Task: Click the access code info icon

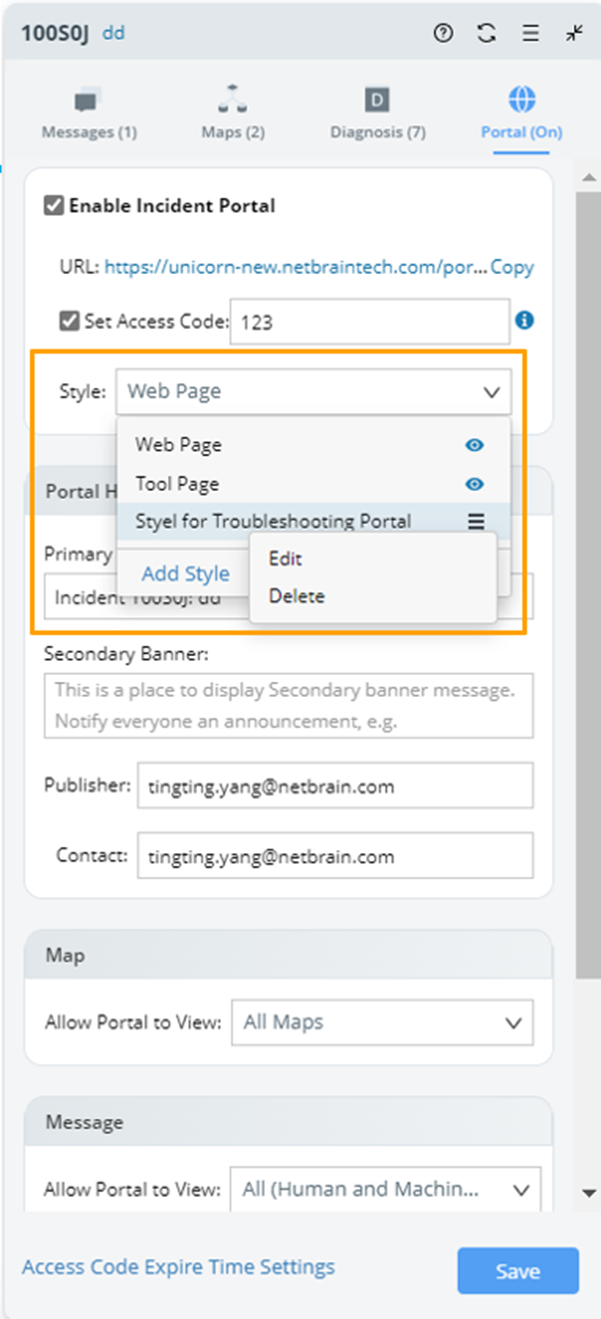Action: [524, 320]
